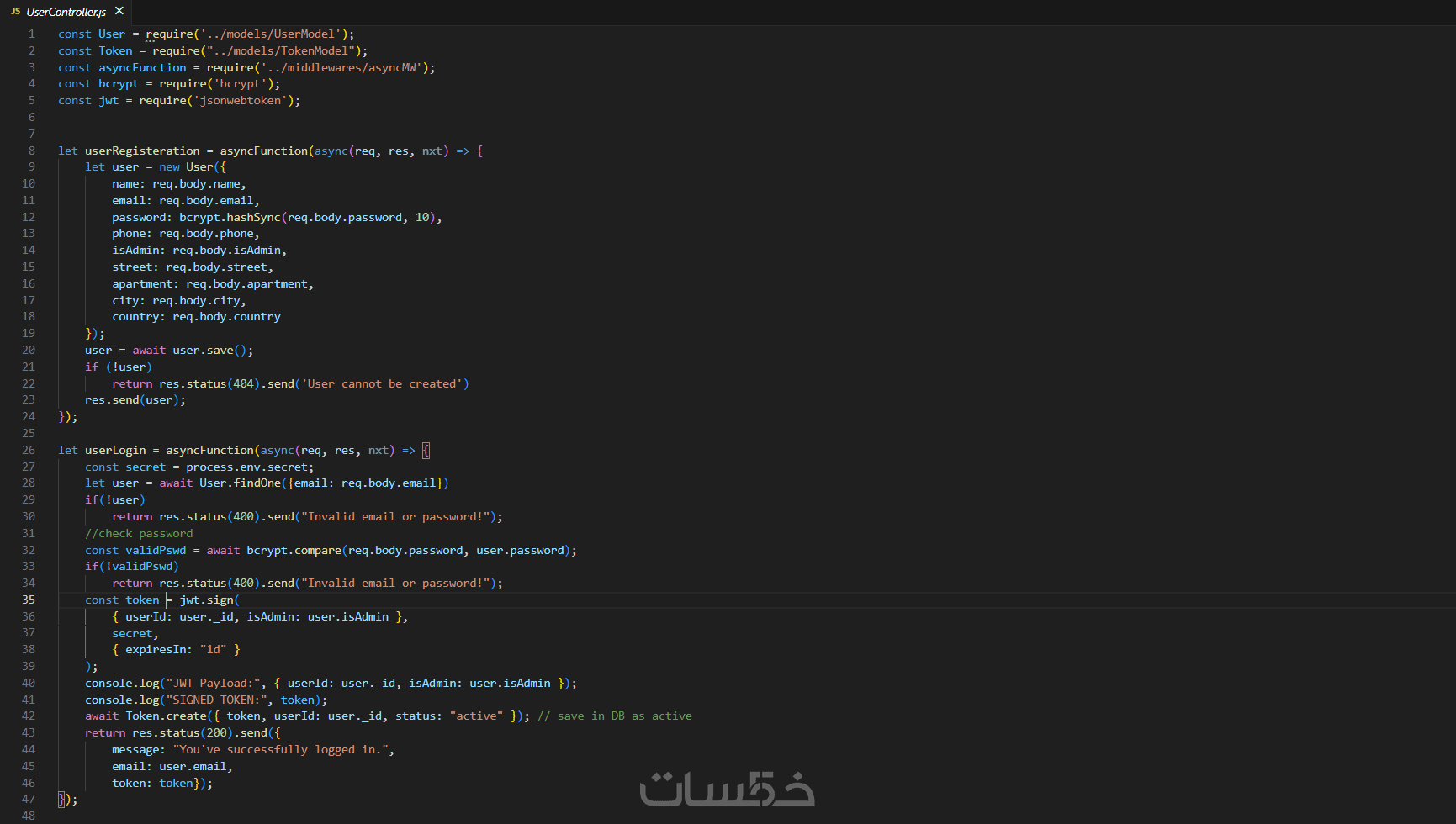Click the "JWT Payload:" log string
Viewport: 1456px width, 824px height.
click(x=213, y=683)
